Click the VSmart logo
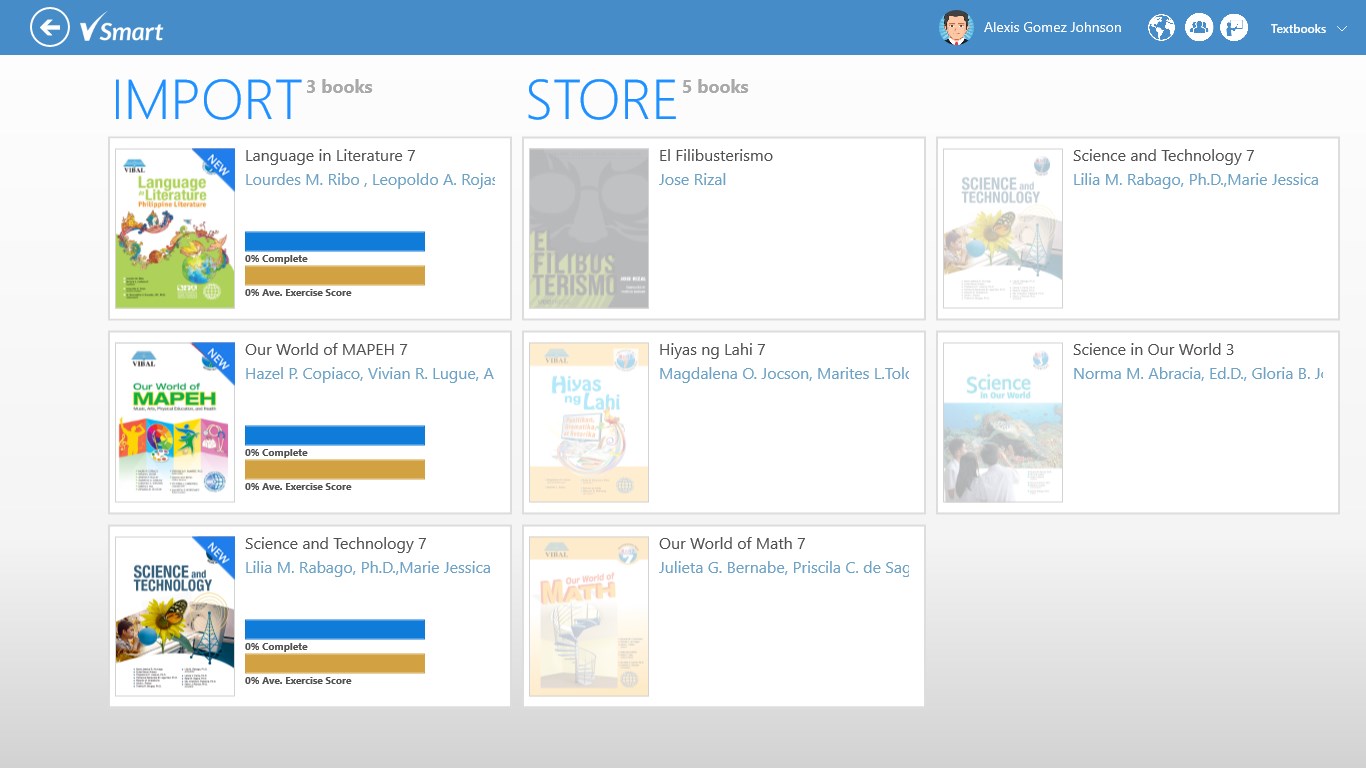Viewport: 1366px width, 768px height. 122,29
